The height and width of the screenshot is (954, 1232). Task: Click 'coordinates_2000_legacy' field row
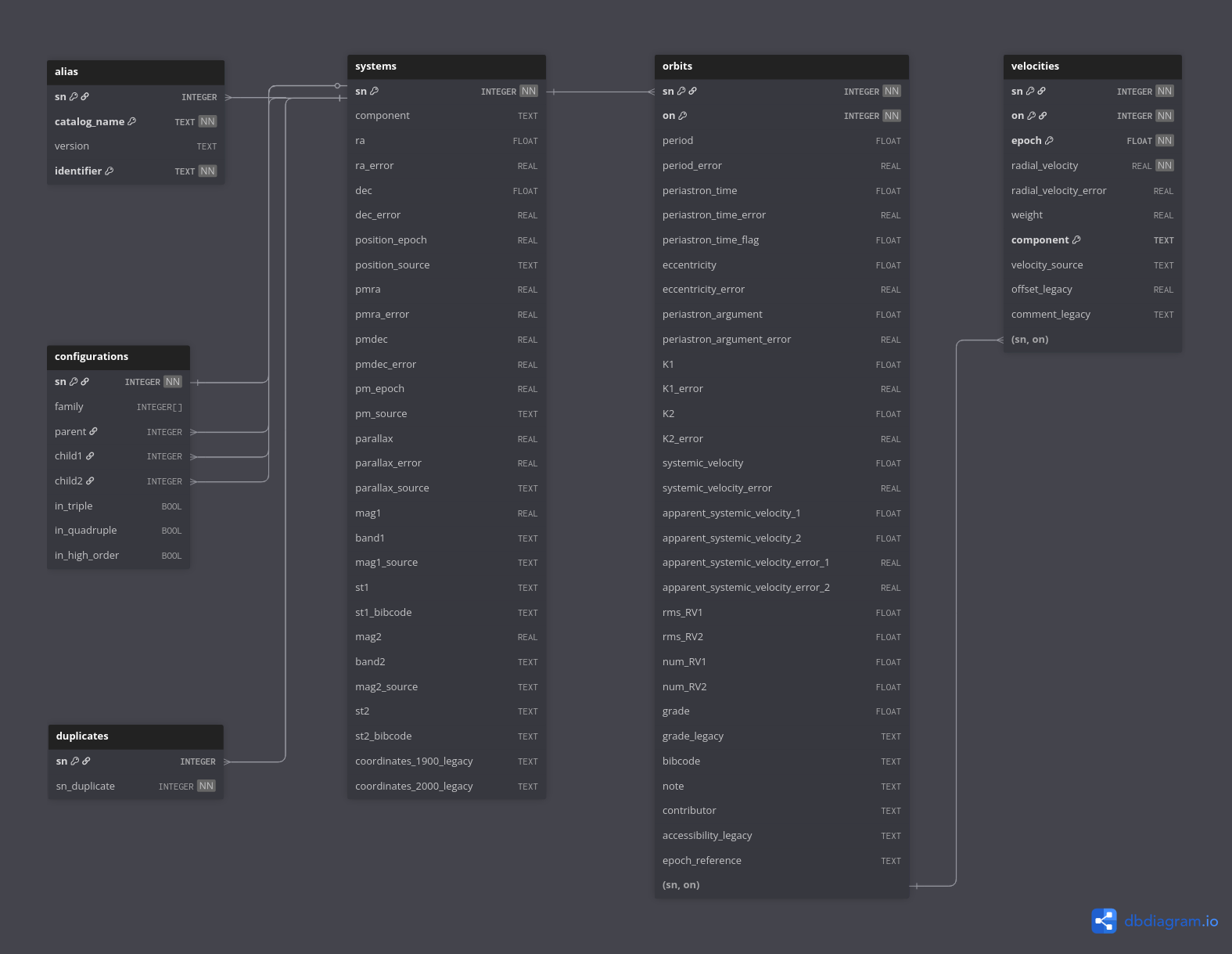click(447, 787)
